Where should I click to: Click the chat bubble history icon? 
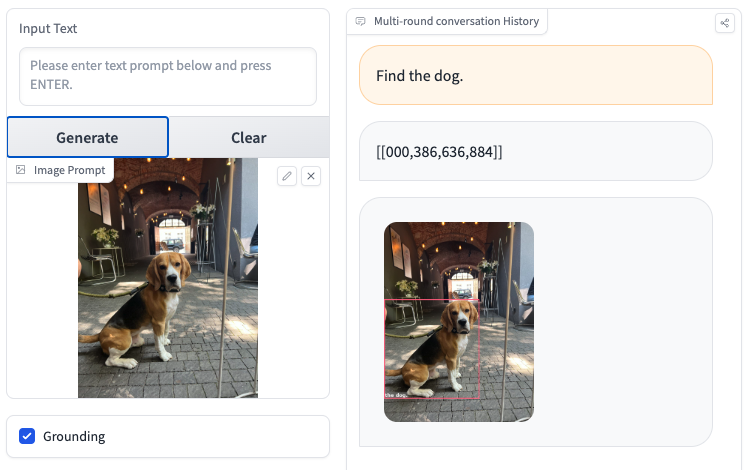click(361, 21)
